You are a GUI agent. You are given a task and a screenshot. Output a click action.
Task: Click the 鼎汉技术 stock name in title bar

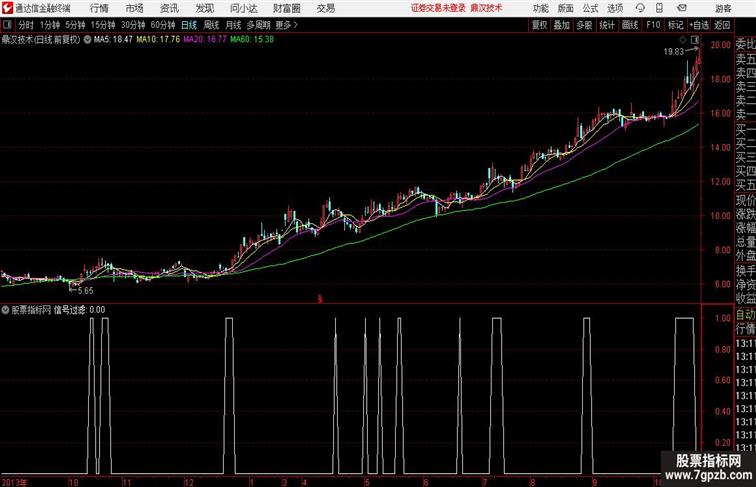point(486,8)
